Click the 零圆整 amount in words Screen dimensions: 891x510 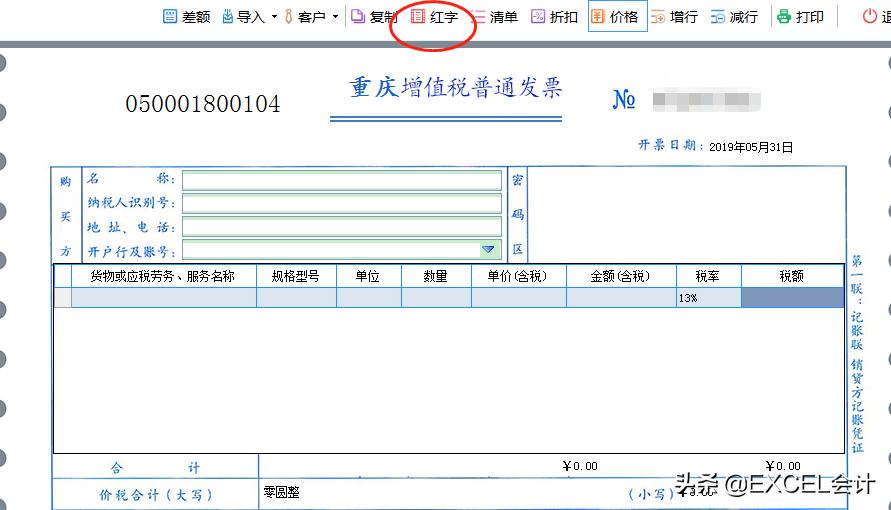281,492
